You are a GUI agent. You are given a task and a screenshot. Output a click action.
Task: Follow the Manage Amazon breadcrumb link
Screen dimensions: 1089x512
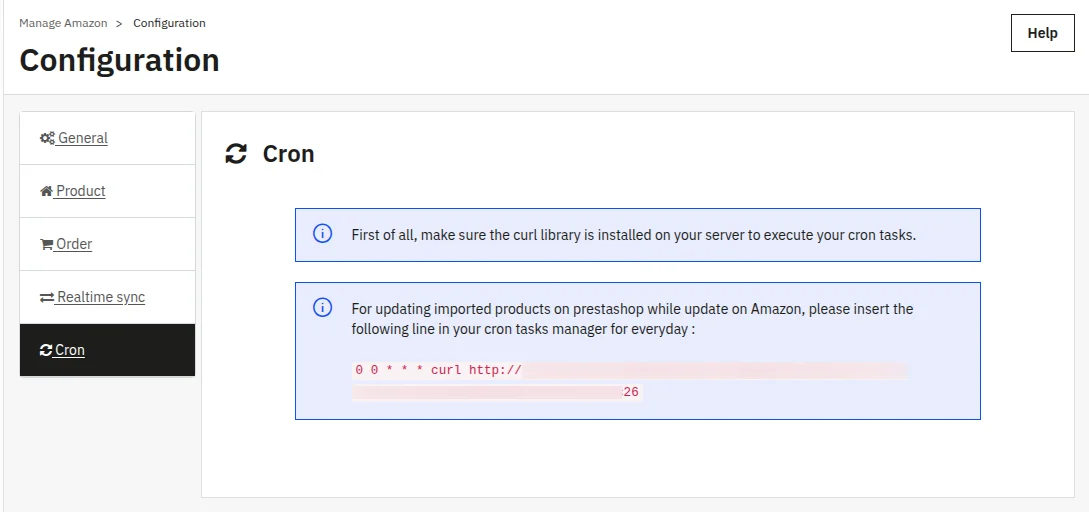(63, 23)
